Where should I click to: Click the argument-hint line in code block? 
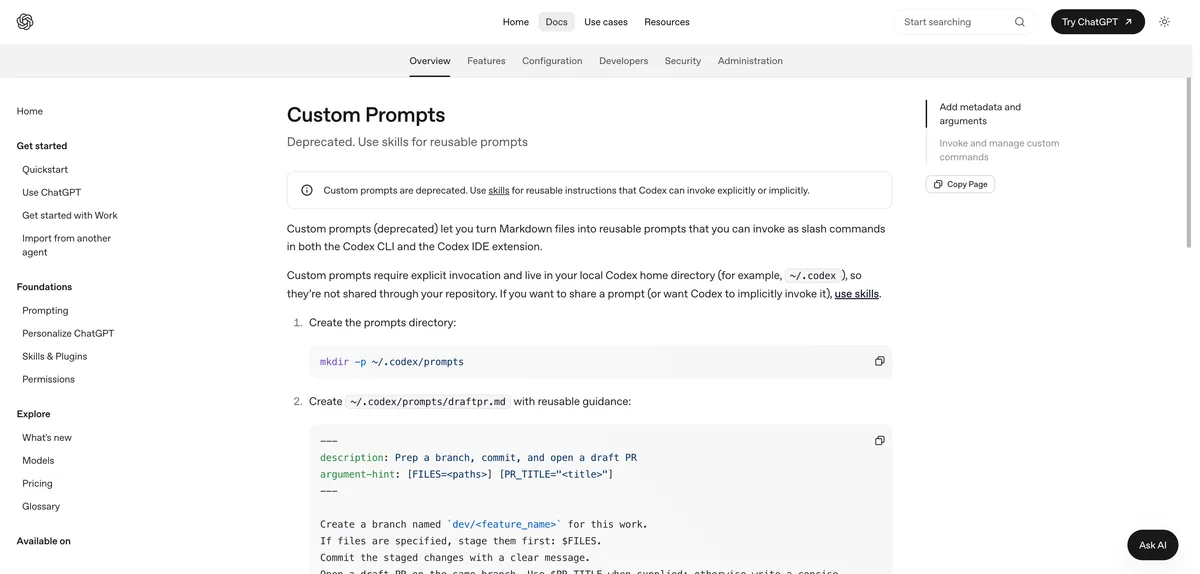(467, 475)
